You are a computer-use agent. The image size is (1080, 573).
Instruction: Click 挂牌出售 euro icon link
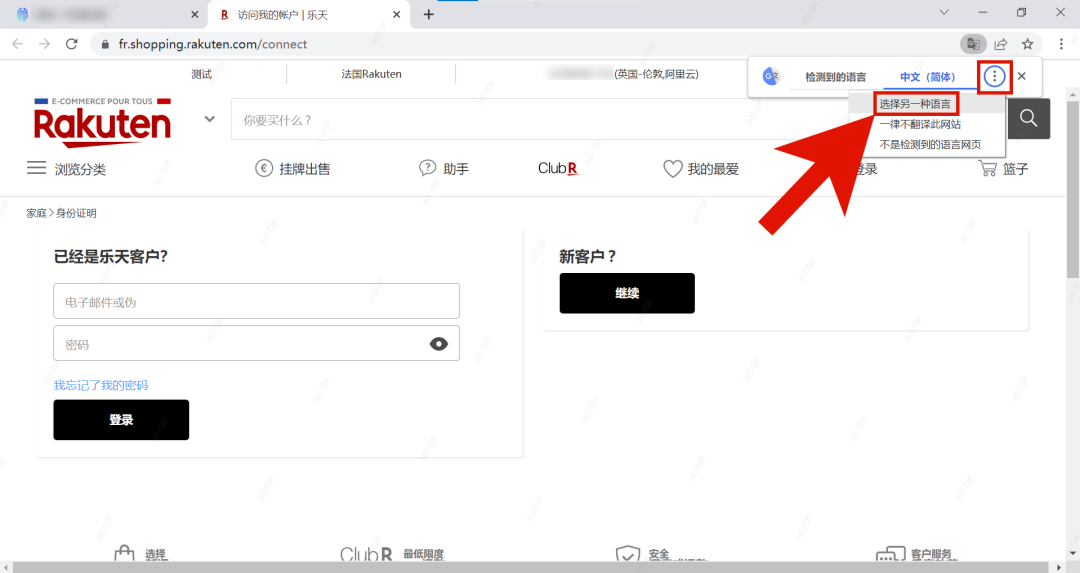292,169
